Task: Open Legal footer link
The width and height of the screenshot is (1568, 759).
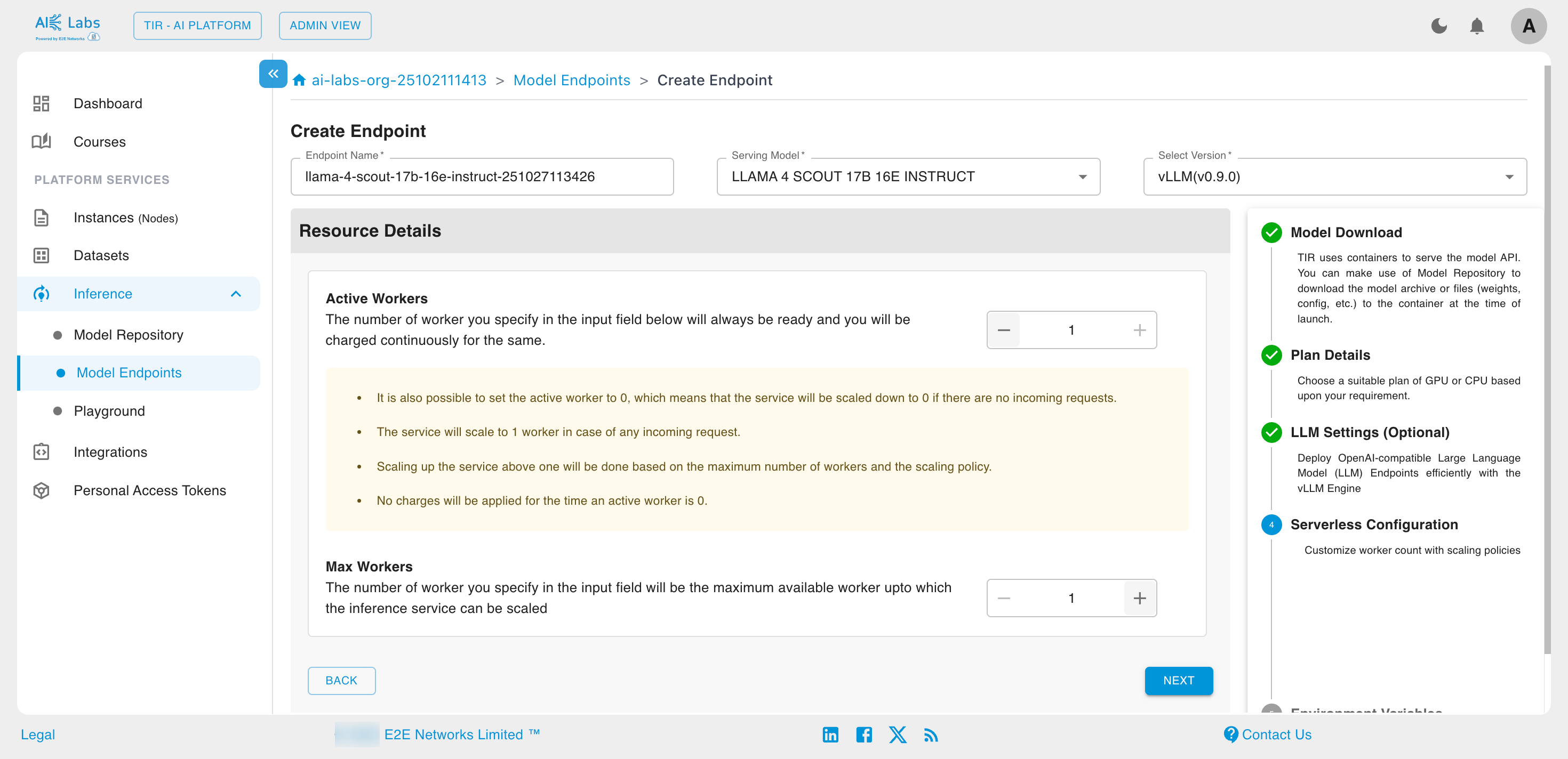Action: point(38,734)
